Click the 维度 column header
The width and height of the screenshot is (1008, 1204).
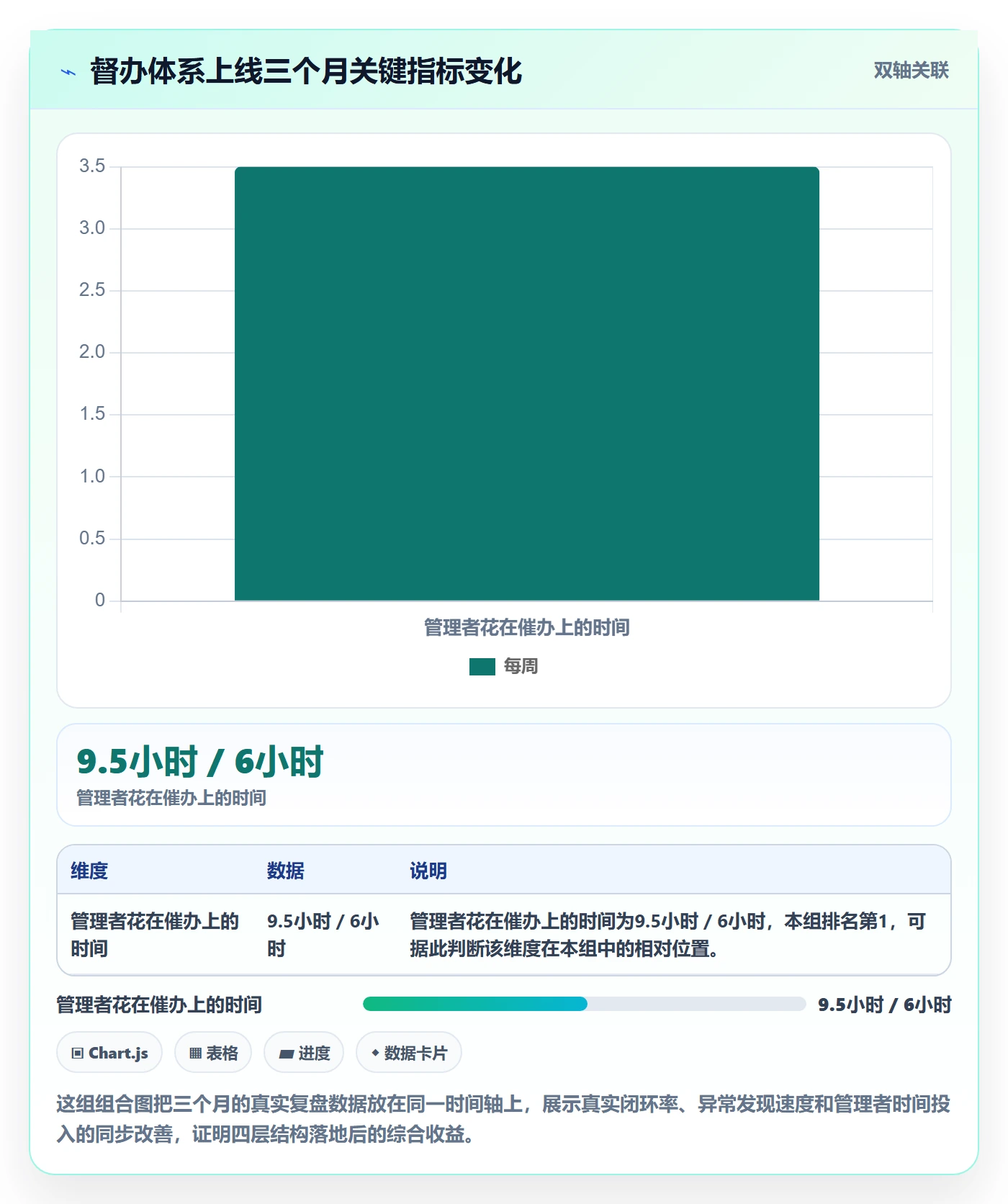click(x=89, y=871)
